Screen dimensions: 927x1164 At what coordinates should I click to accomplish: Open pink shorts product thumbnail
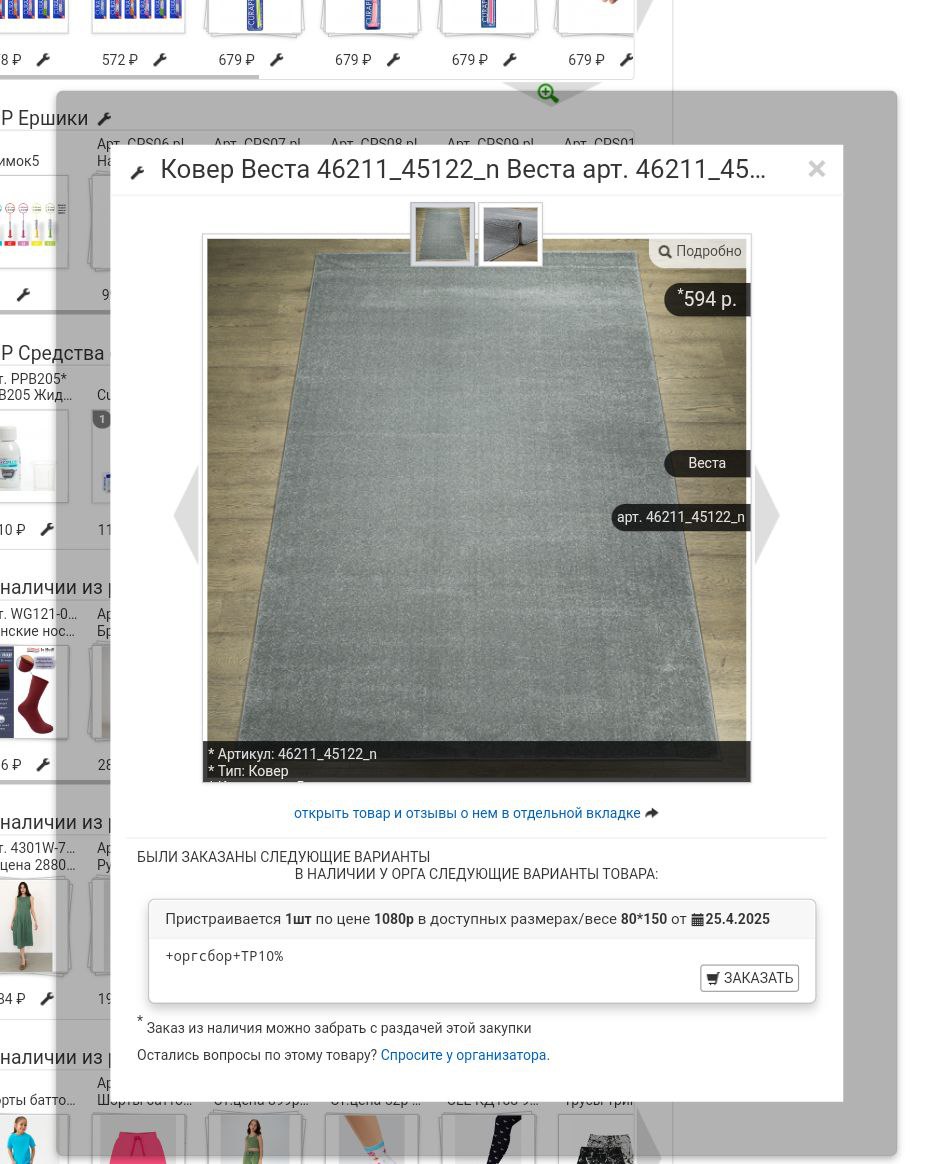click(137, 1140)
